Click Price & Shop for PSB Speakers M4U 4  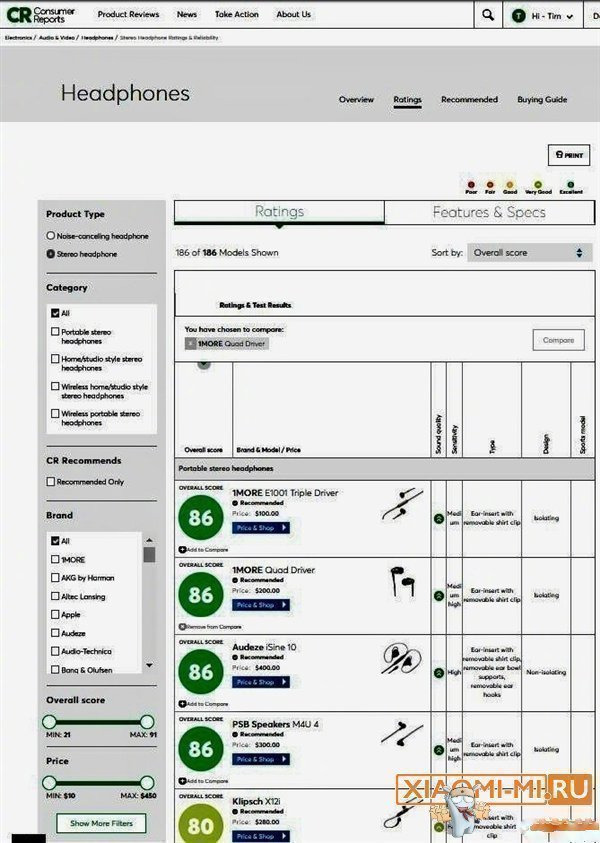[261, 759]
